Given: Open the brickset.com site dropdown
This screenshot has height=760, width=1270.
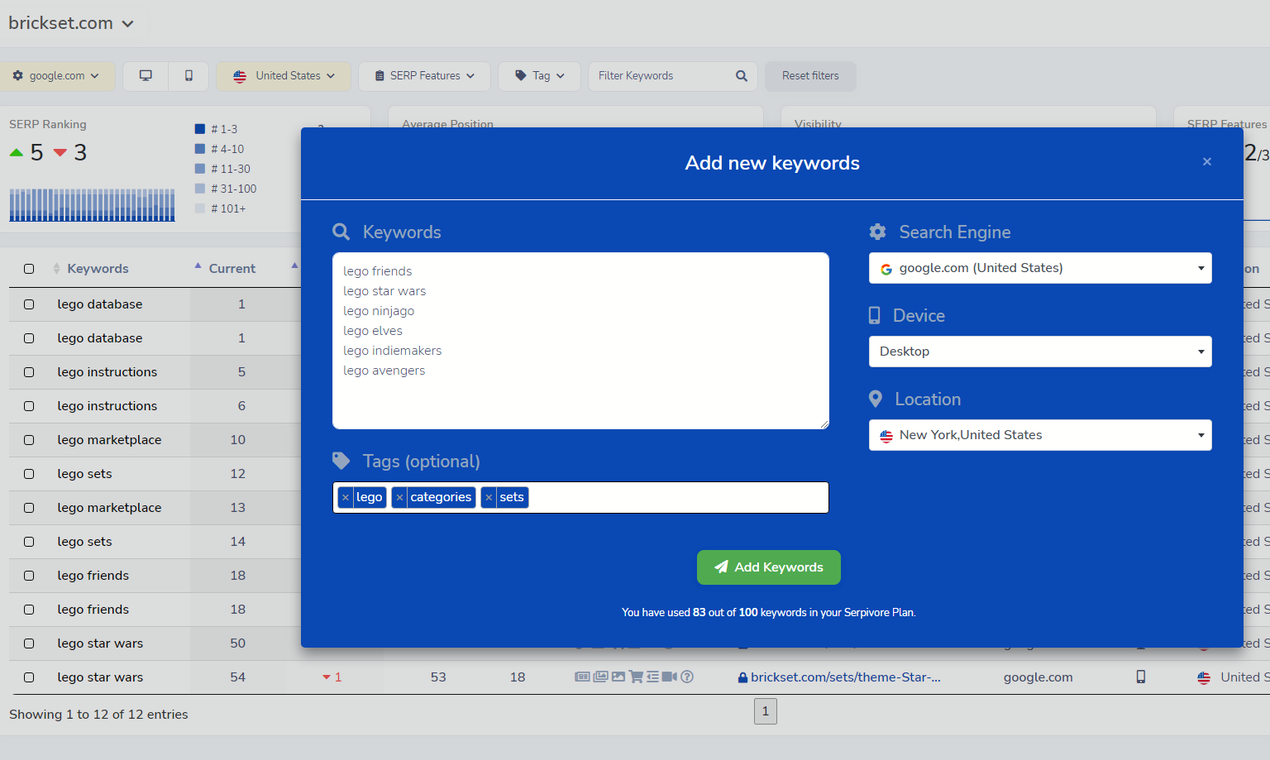Looking at the screenshot, I should coord(71,23).
